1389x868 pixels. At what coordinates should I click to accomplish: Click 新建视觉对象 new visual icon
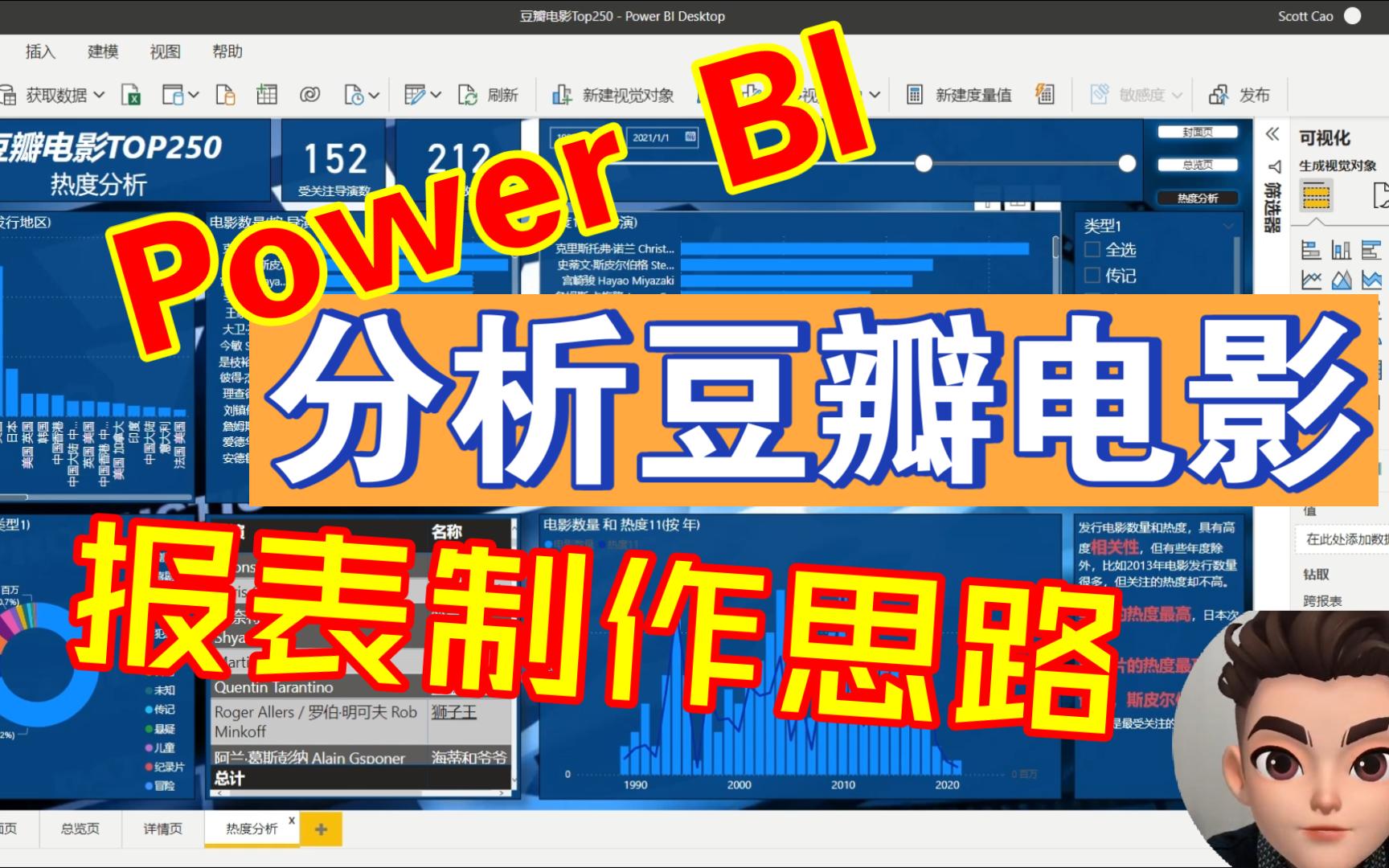coord(562,95)
